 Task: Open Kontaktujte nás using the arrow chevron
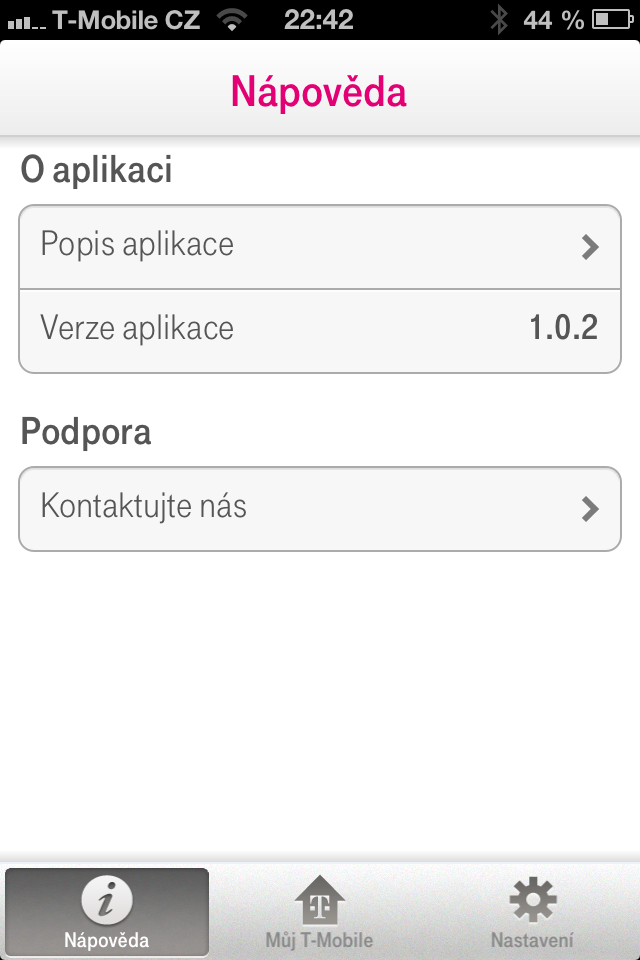click(592, 507)
